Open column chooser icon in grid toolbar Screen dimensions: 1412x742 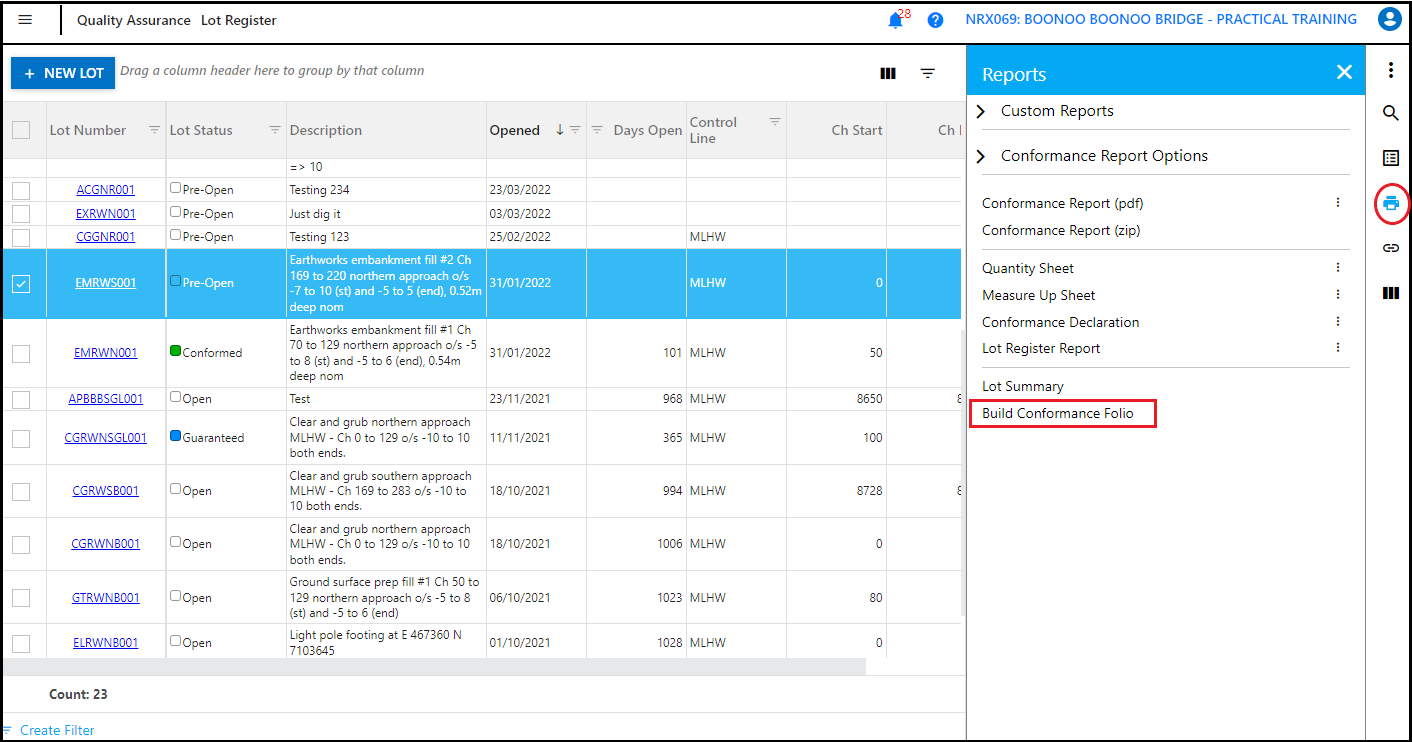[x=887, y=73]
